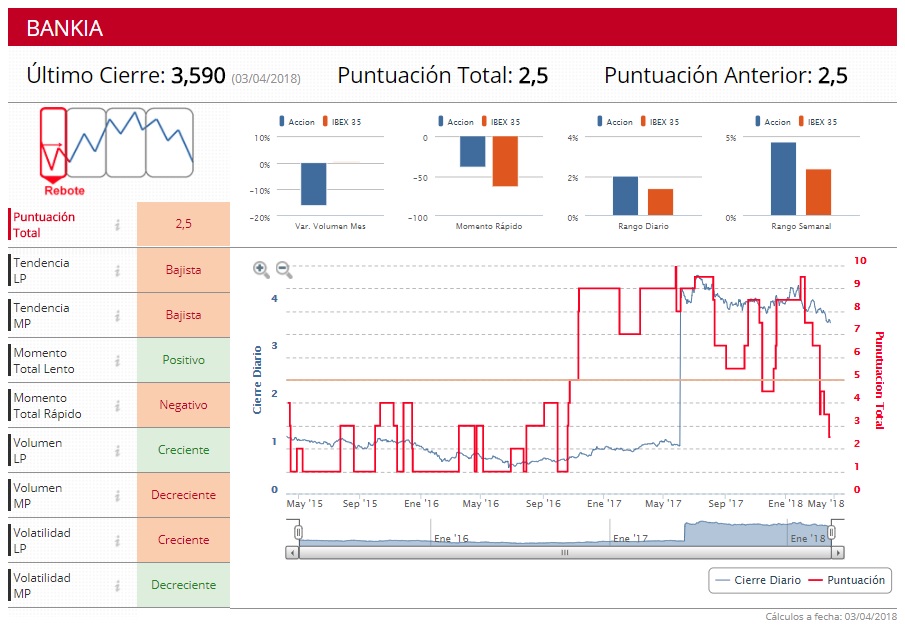The height and width of the screenshot is (629, 905).
Task: Select the Decreciente value for Volatilidad MP
Action: tap(184, 585)
